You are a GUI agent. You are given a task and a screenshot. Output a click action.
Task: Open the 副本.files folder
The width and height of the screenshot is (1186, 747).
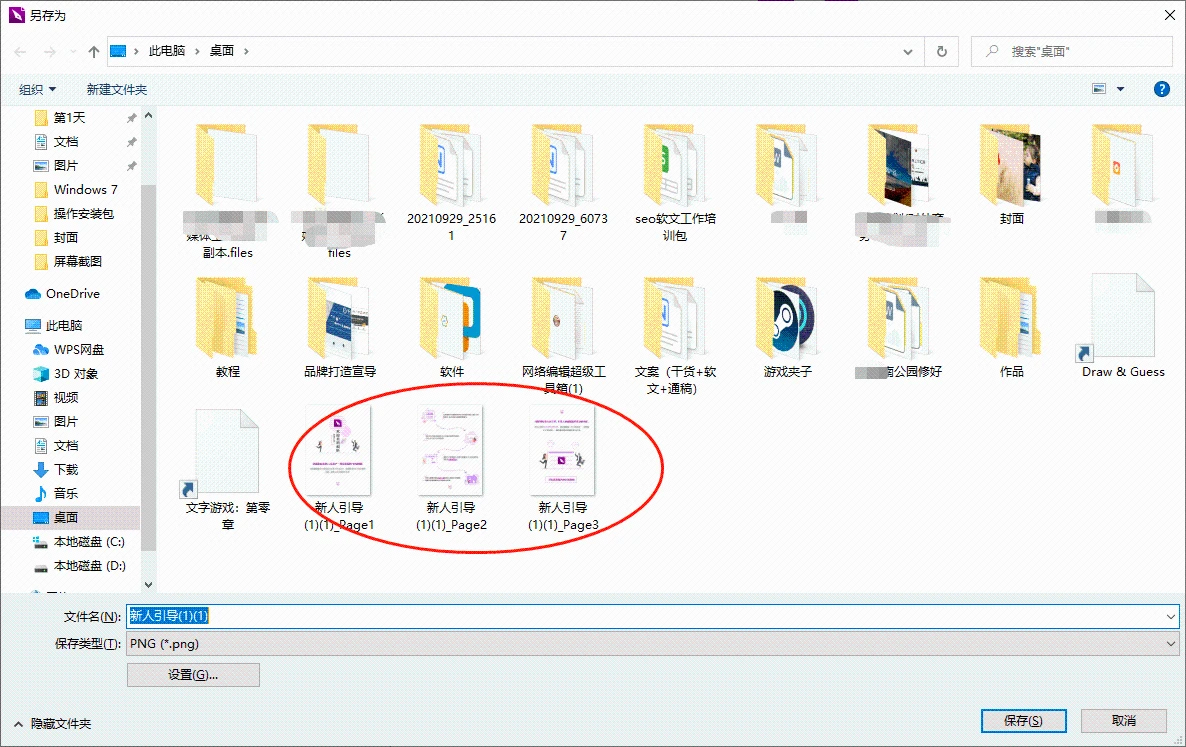point(228,192)
